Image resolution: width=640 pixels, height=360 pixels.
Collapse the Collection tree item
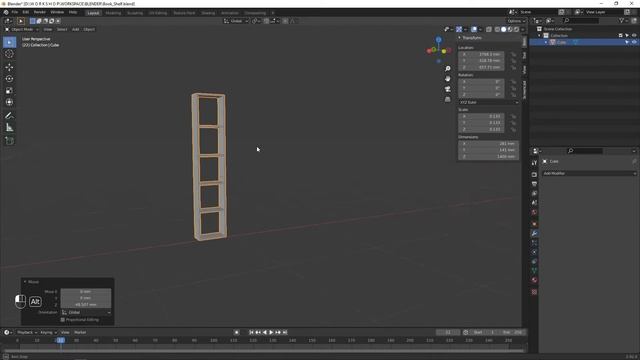point(540,36)
